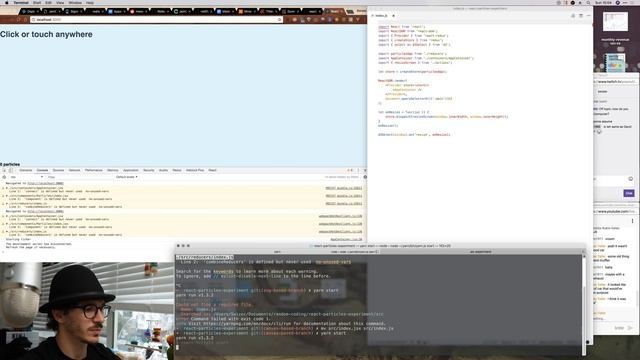Open the Default levels dropdown in console
640x360 pixels.
pyautogui.click(x=127, y=177)
